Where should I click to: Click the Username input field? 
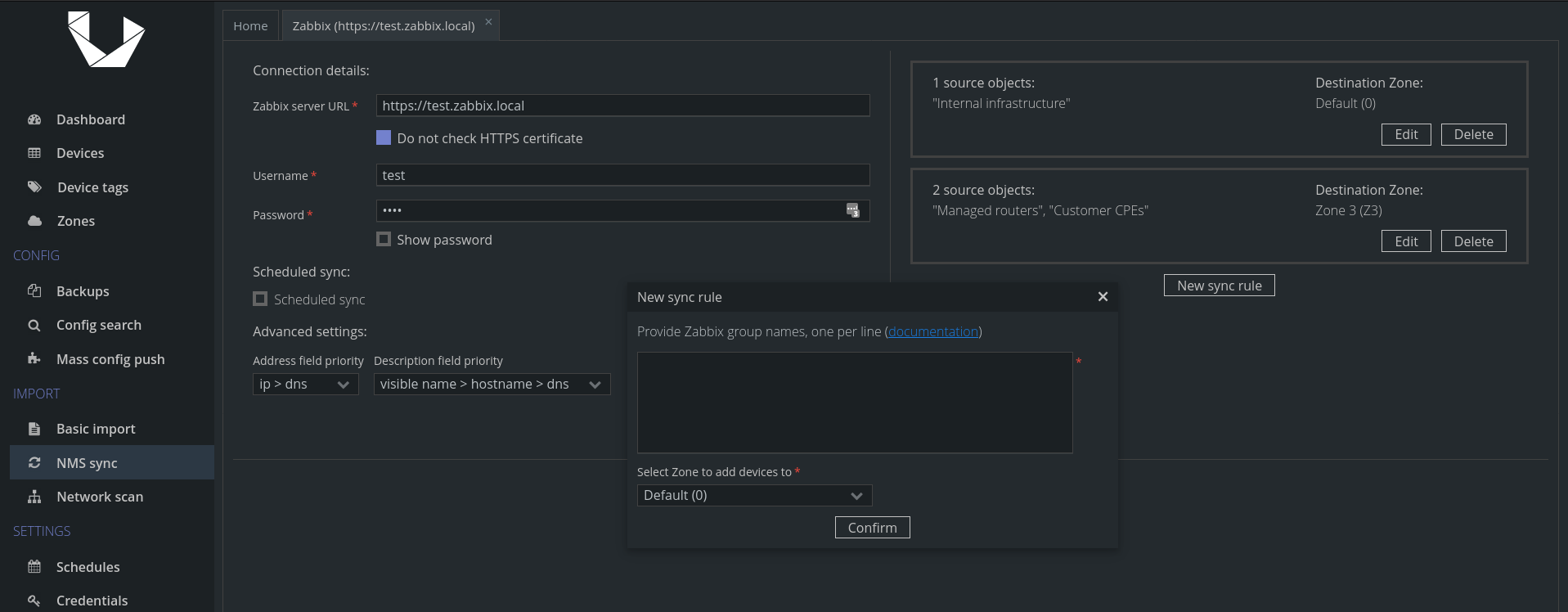tap(622, 175)
